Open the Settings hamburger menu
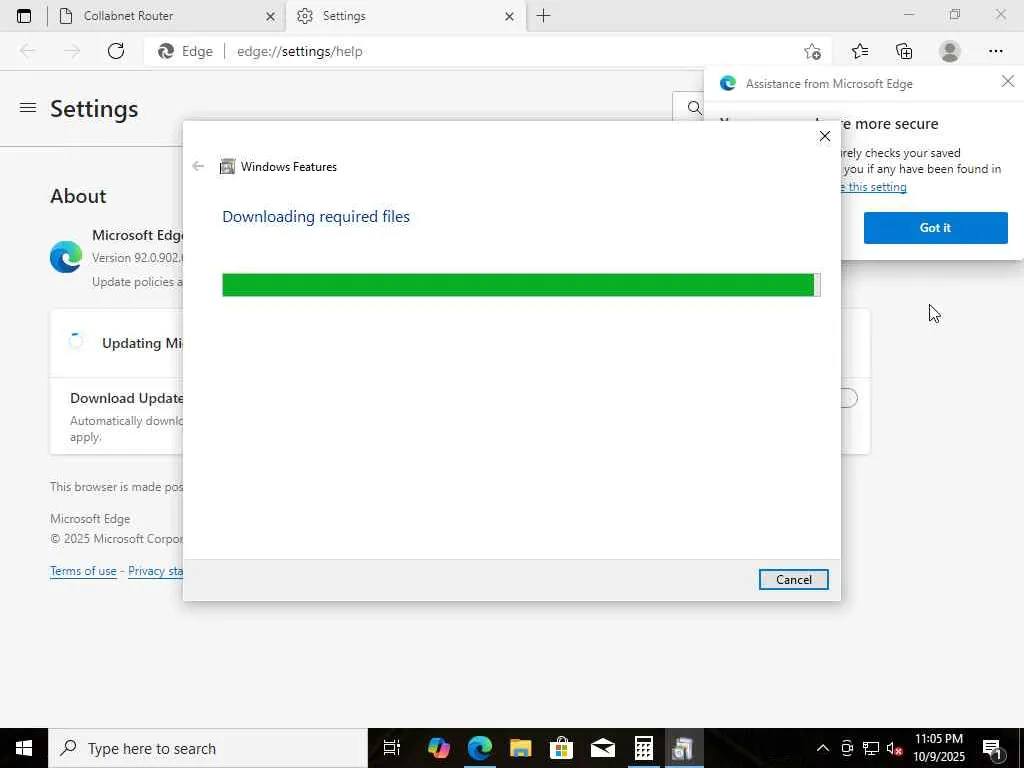 click(28, 107)
